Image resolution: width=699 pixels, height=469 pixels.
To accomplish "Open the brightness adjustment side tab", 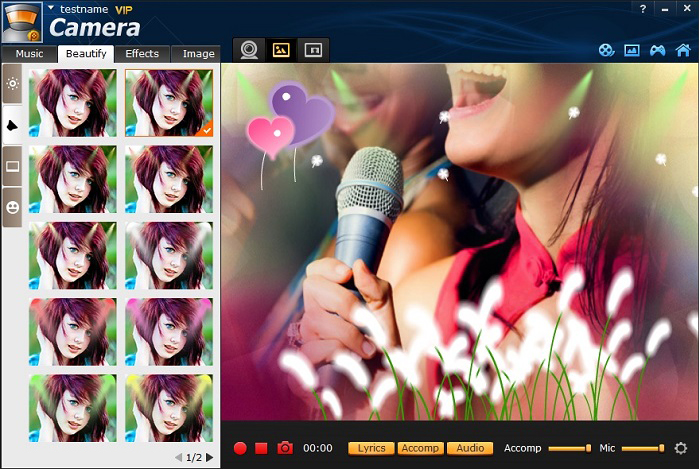I will tap(13, 84).
